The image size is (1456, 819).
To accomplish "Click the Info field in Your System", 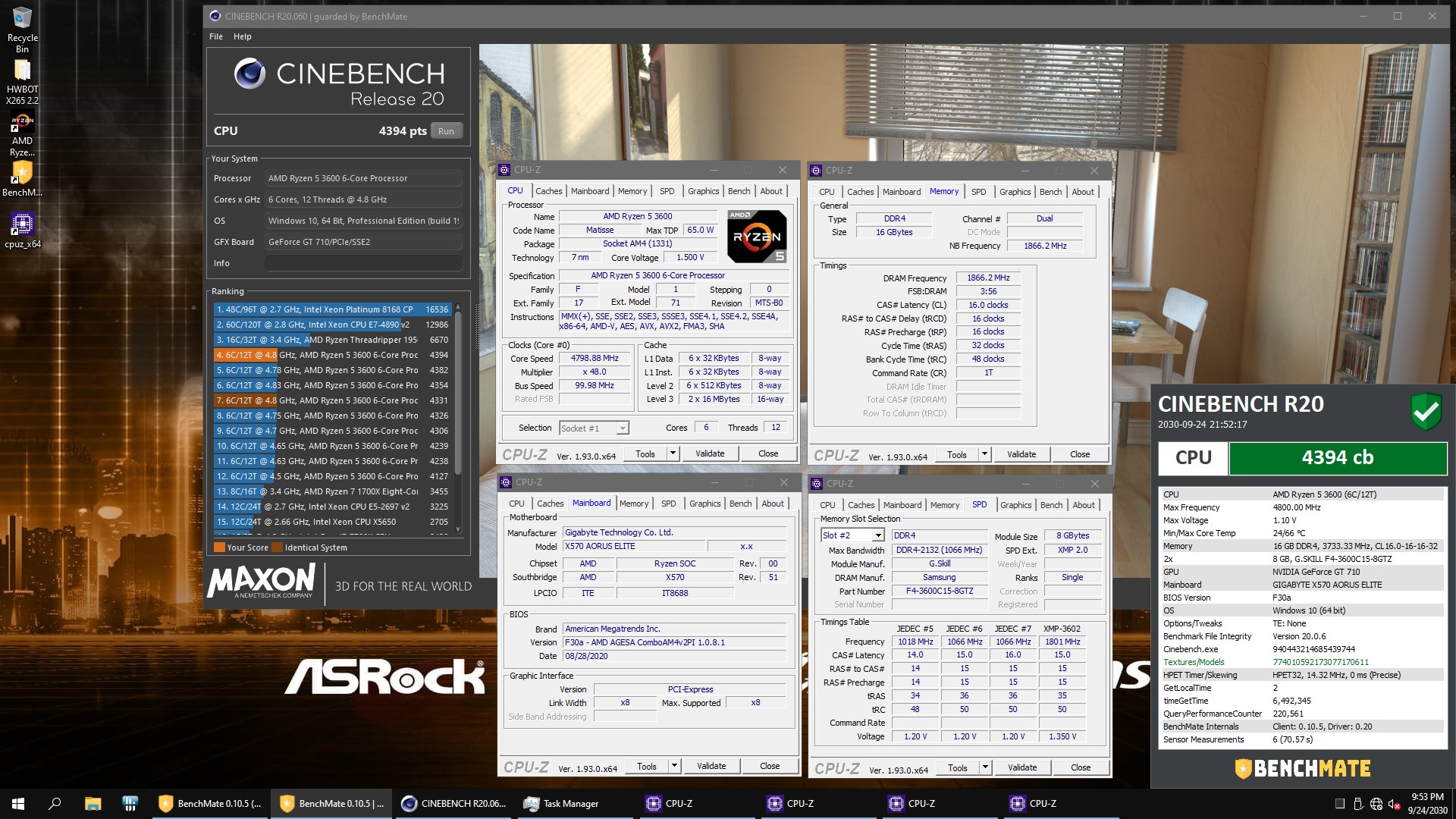I will [363, 263].
